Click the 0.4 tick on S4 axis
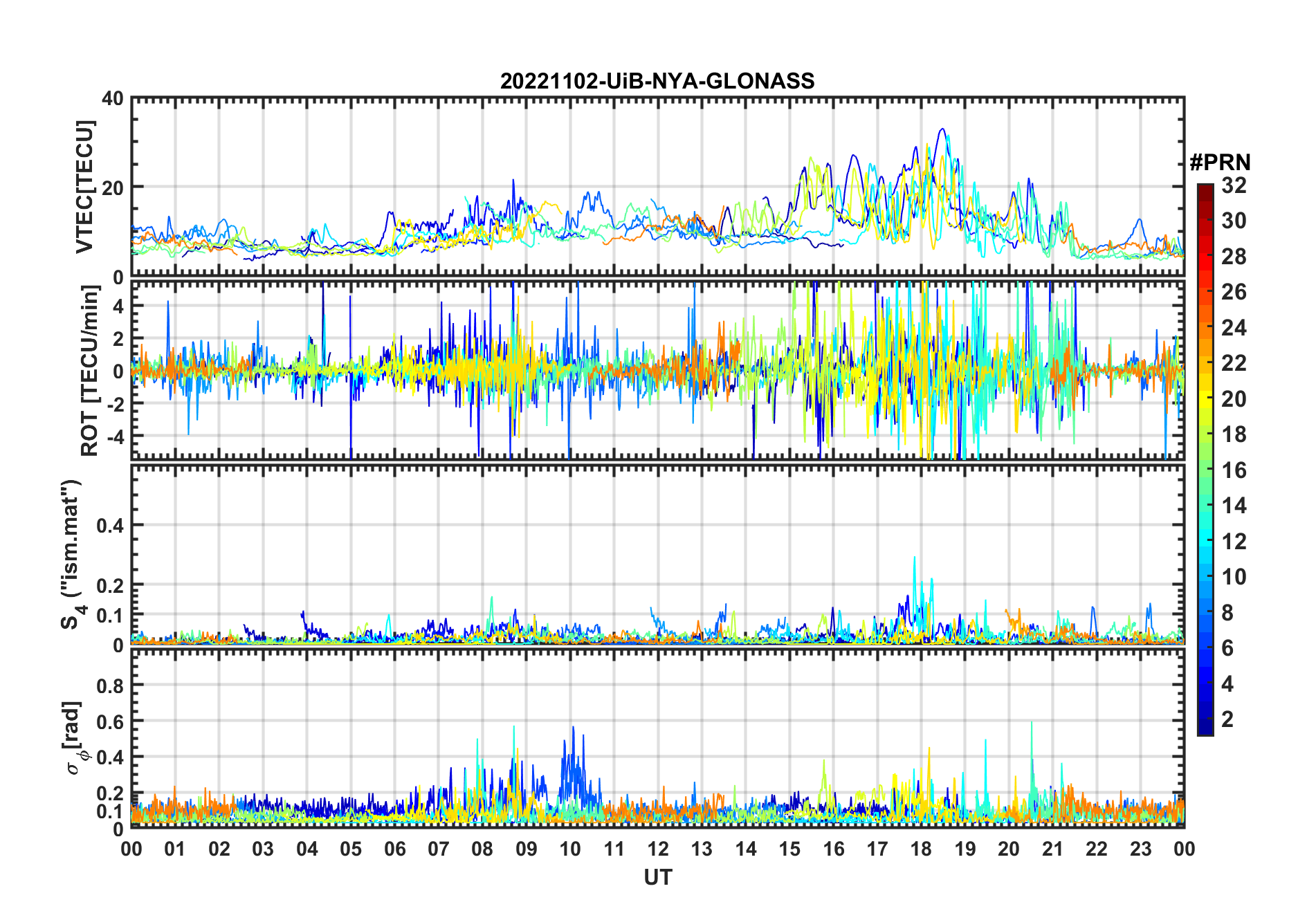The width and height of the screenshot is (1316, 920). coord(109,526)
